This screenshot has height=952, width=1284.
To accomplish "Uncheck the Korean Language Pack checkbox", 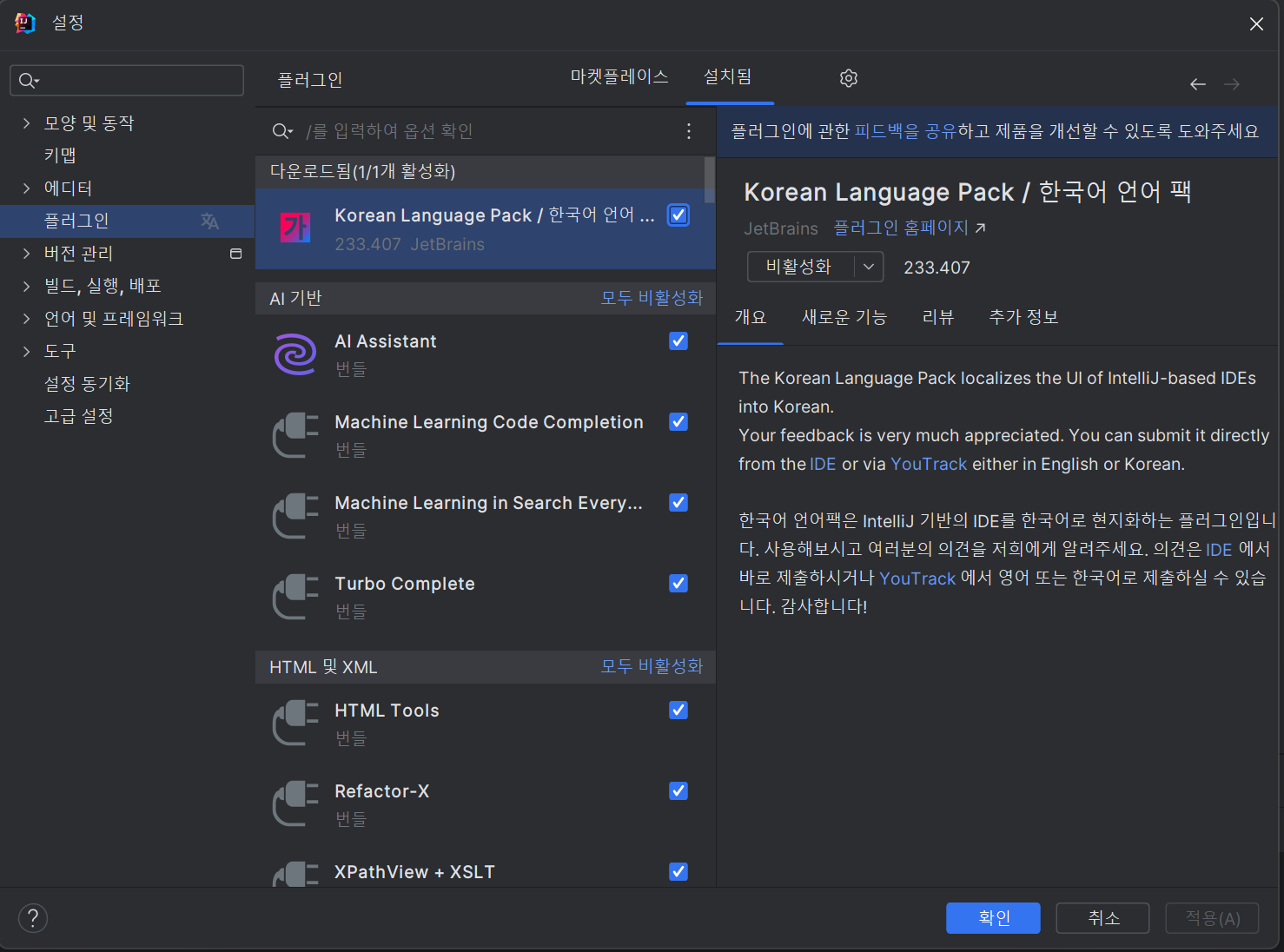I will pyautogui.click(x=678, y=215).
